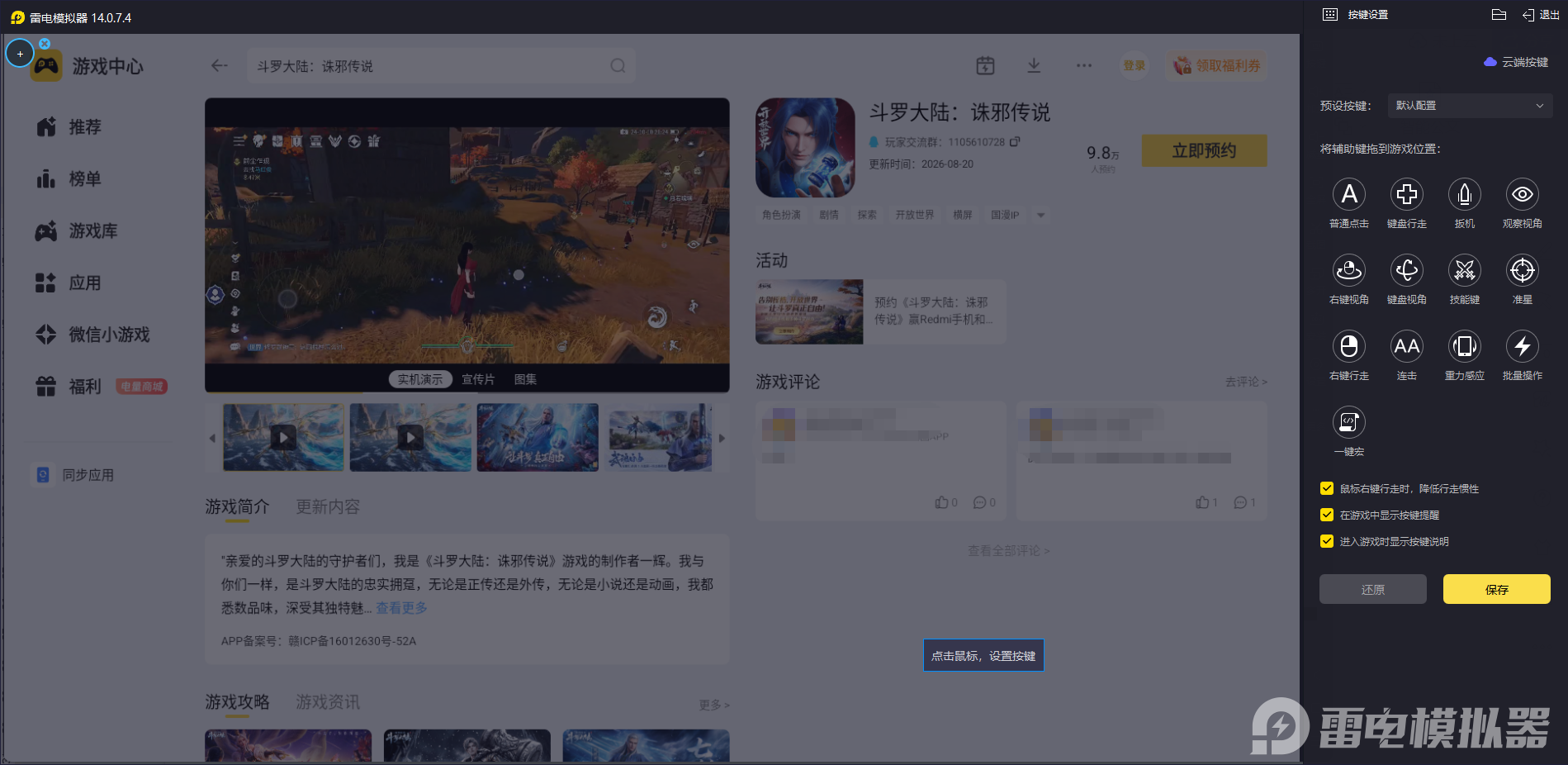
Task: Open the 预设按键 默认配置 dropdown
Action: pos(1470,106)
